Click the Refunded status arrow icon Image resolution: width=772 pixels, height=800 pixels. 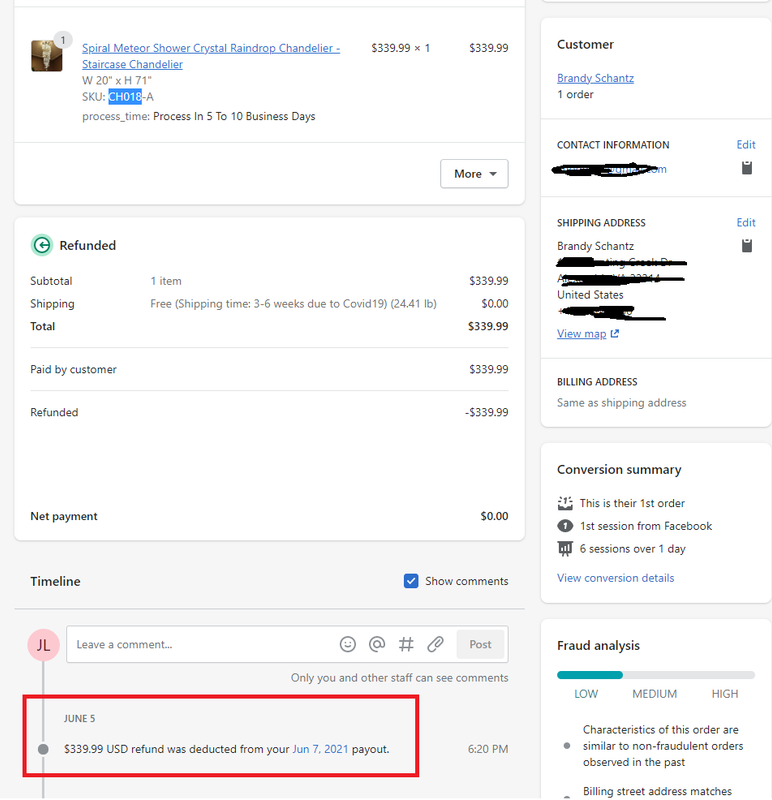point(42,245)
